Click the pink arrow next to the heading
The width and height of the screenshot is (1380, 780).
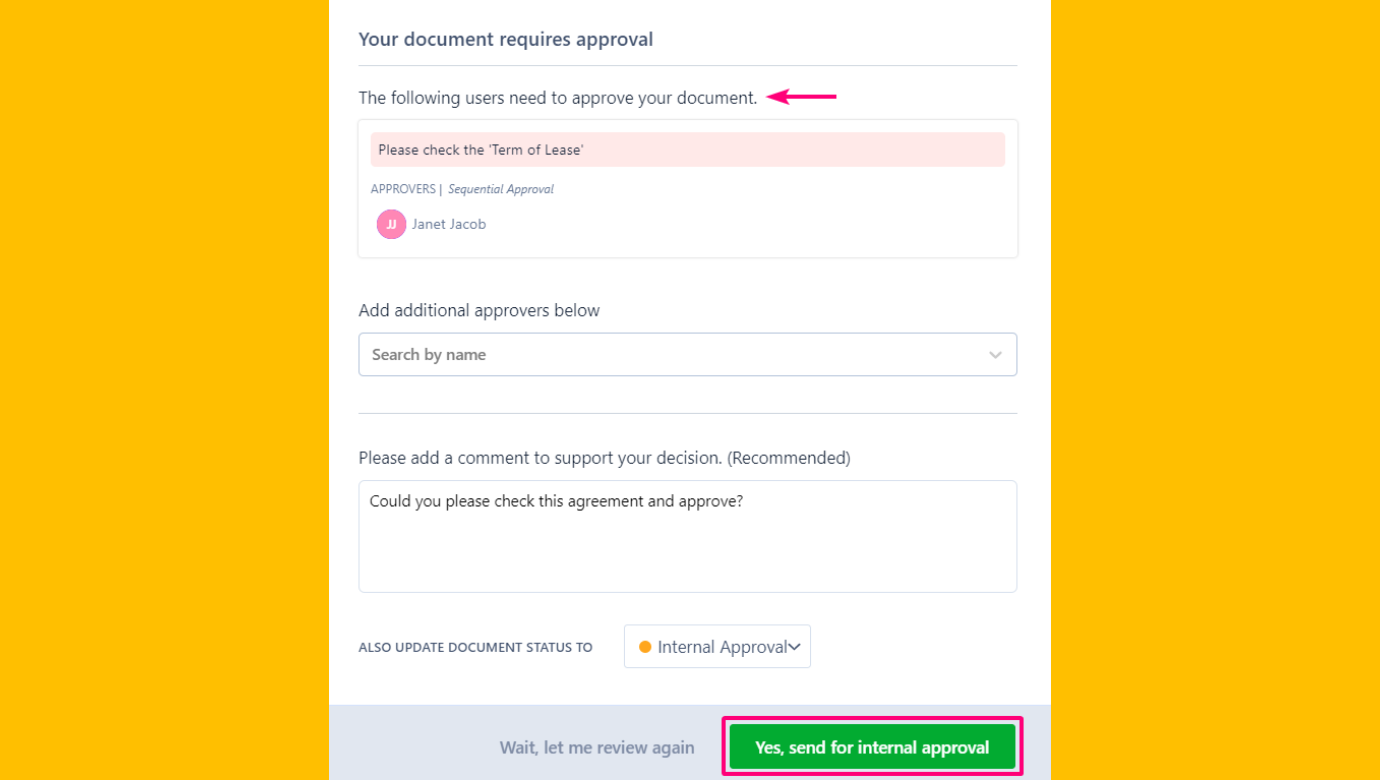800,97
